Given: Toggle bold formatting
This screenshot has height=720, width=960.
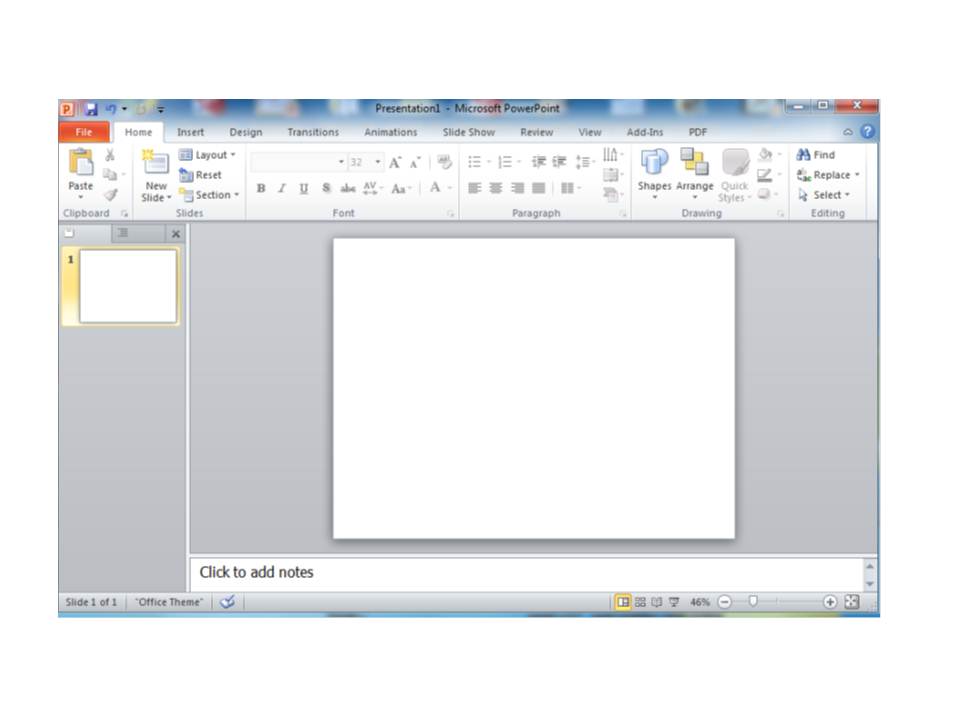Looking at the screenshot, I should [260, 187].
